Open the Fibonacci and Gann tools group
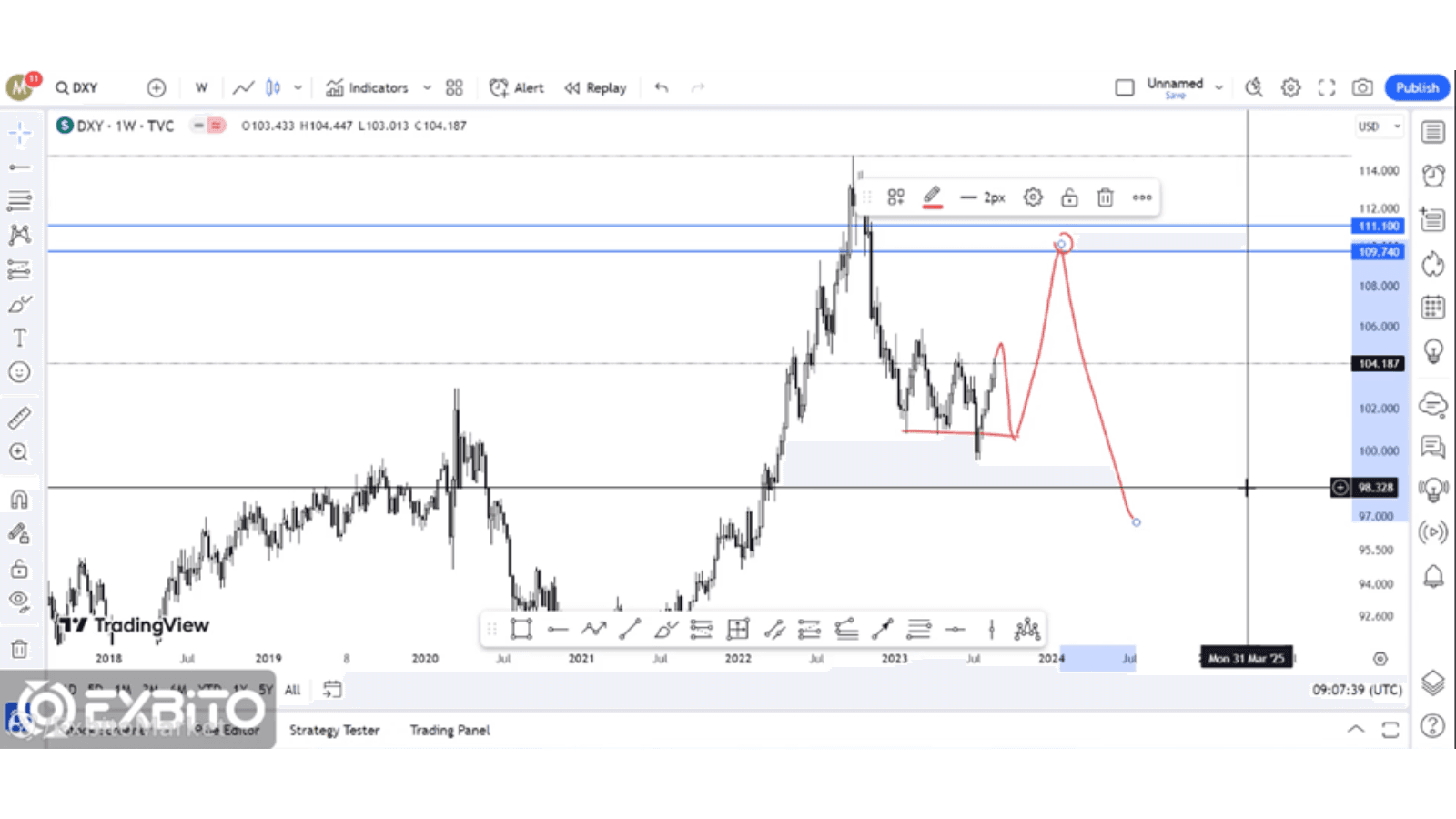This screenshot has width=1456, height=819. pos(19,200)
